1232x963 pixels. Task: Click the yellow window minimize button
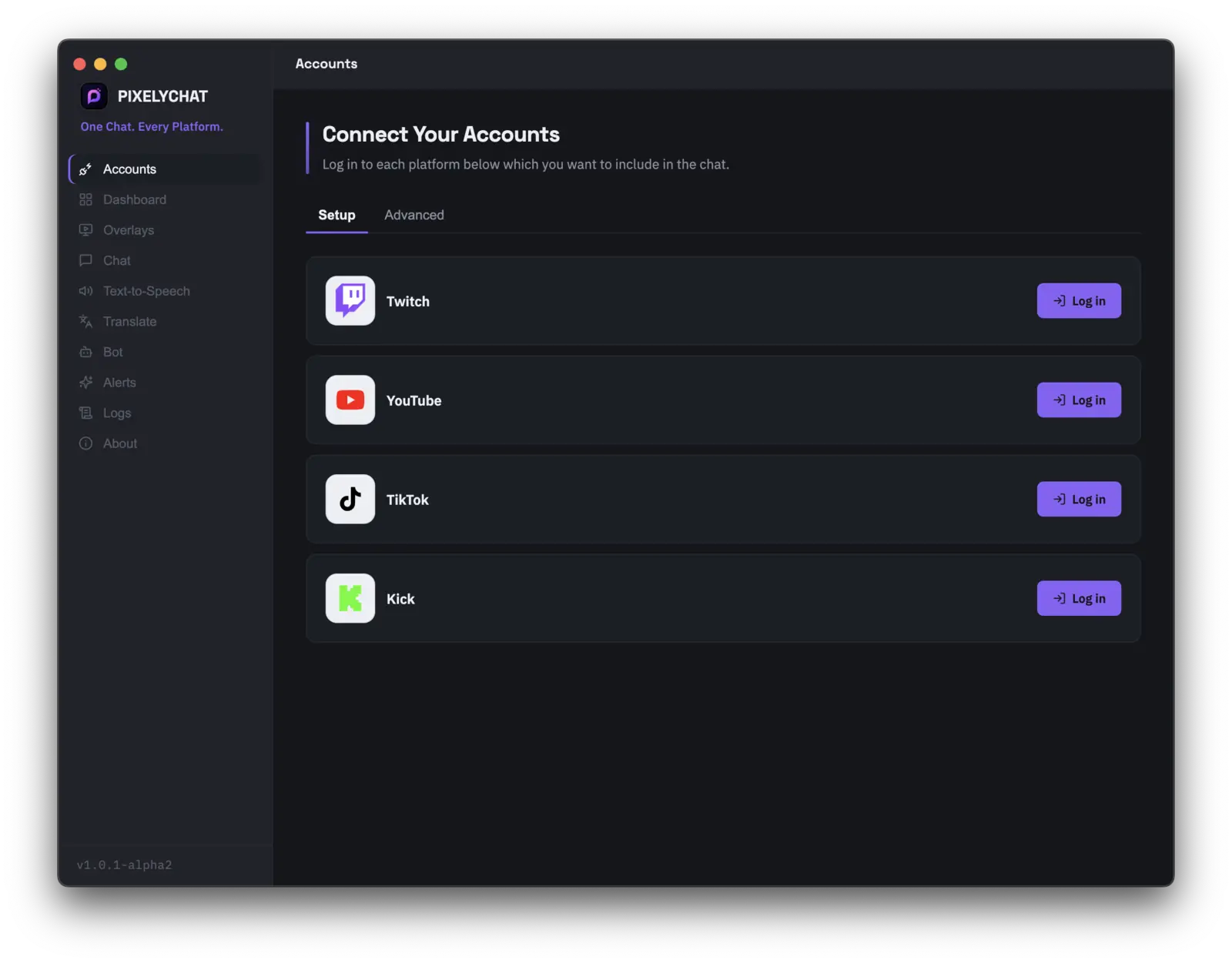[x=100, y=64]
